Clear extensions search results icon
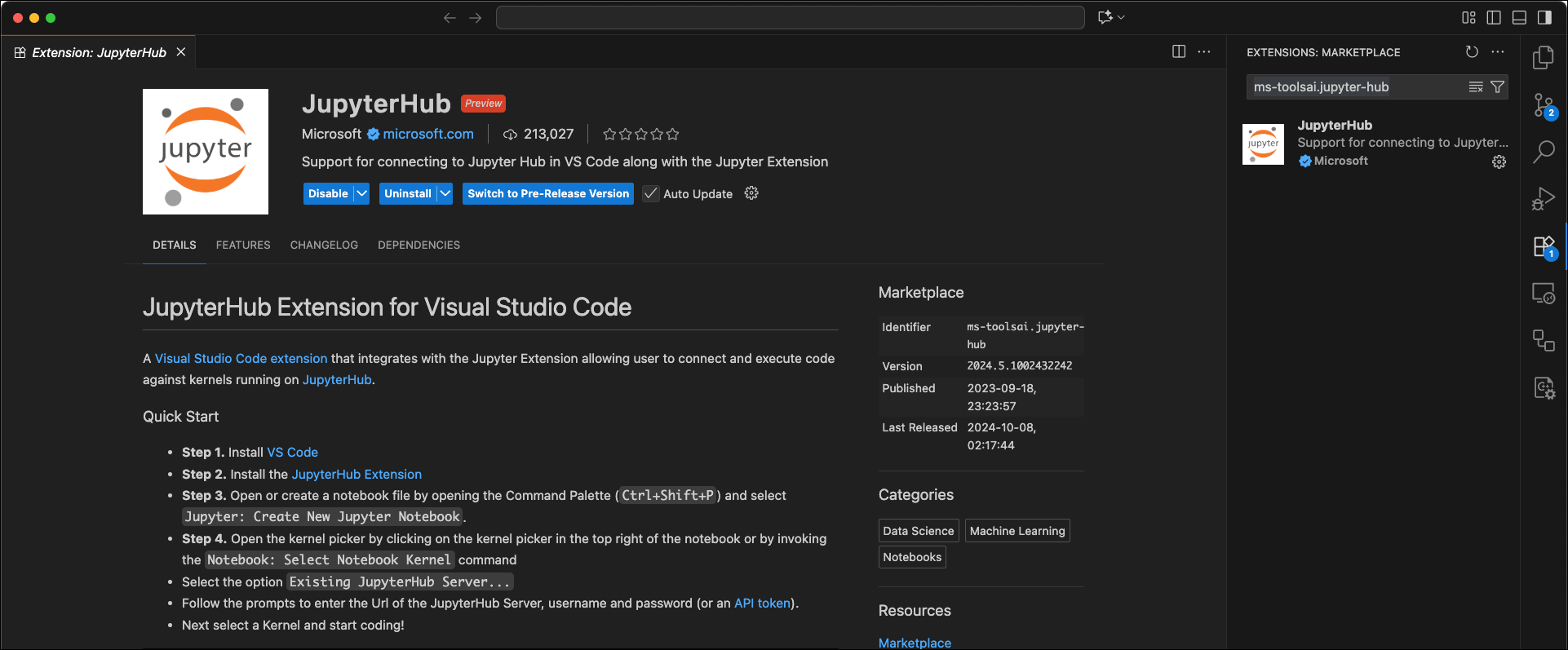 click(x=1476, y=87)
